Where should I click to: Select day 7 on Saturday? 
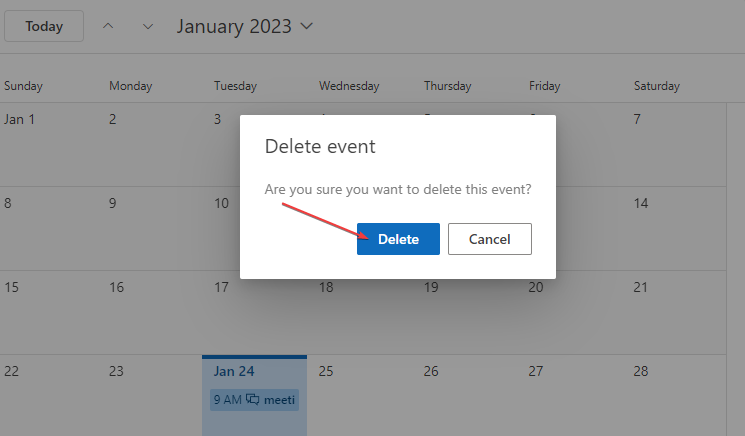tap(637, 120)
